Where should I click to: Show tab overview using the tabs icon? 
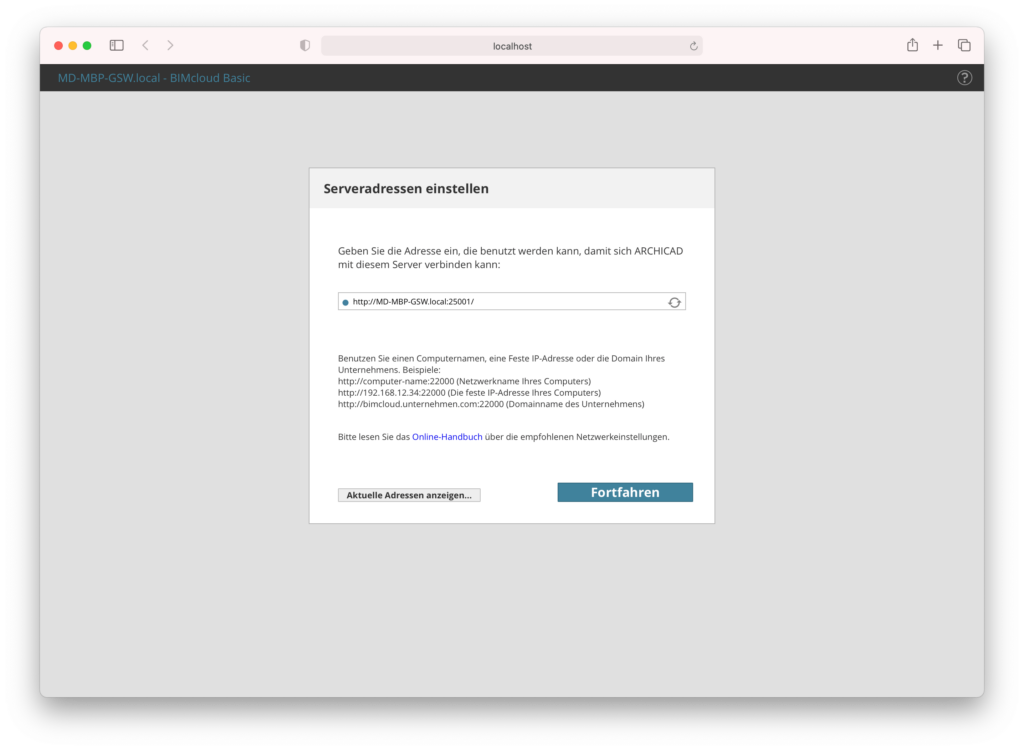963,45
